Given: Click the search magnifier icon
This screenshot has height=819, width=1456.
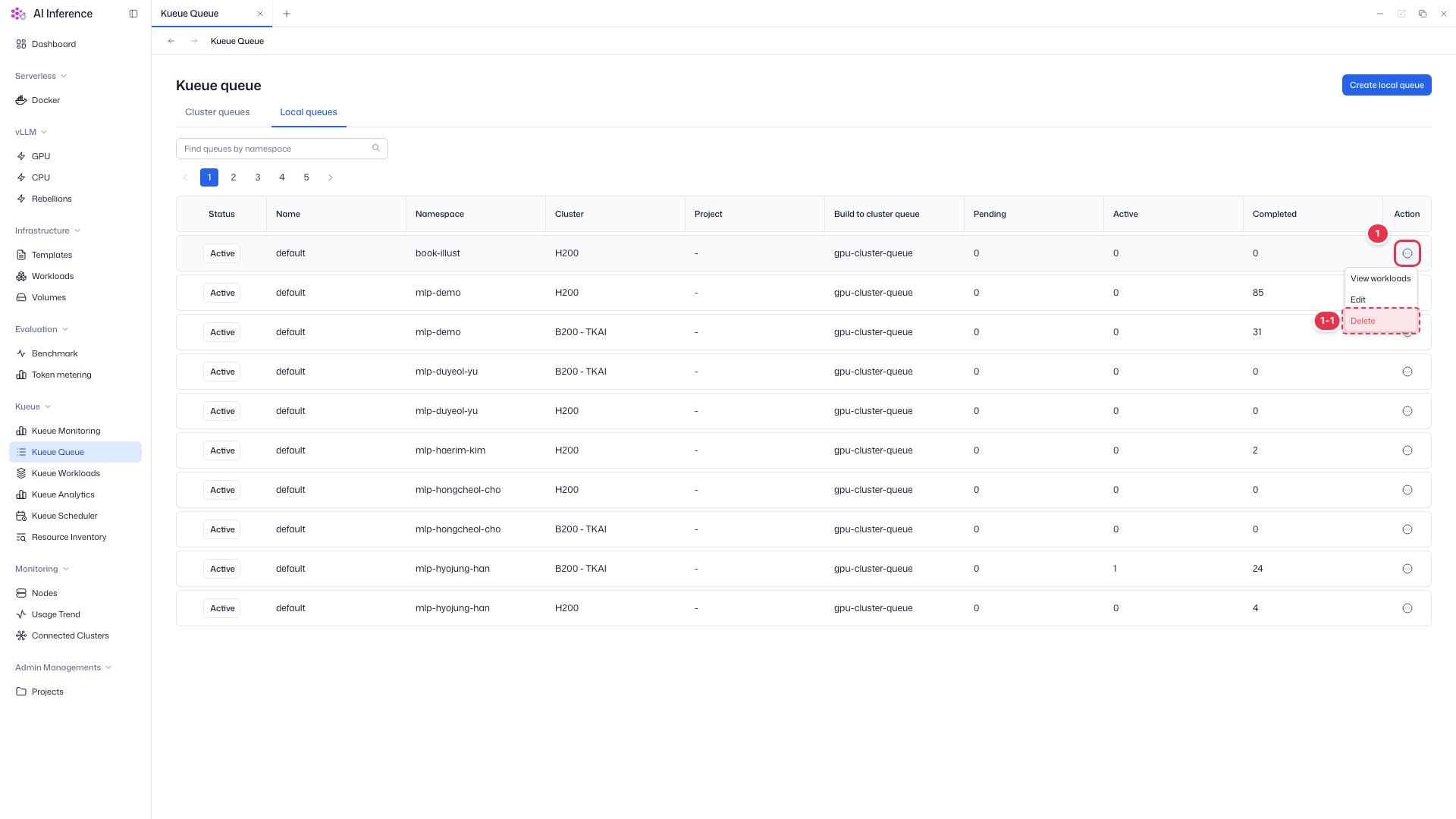Looking at the screenshot, I should click(x=376, y=148).
